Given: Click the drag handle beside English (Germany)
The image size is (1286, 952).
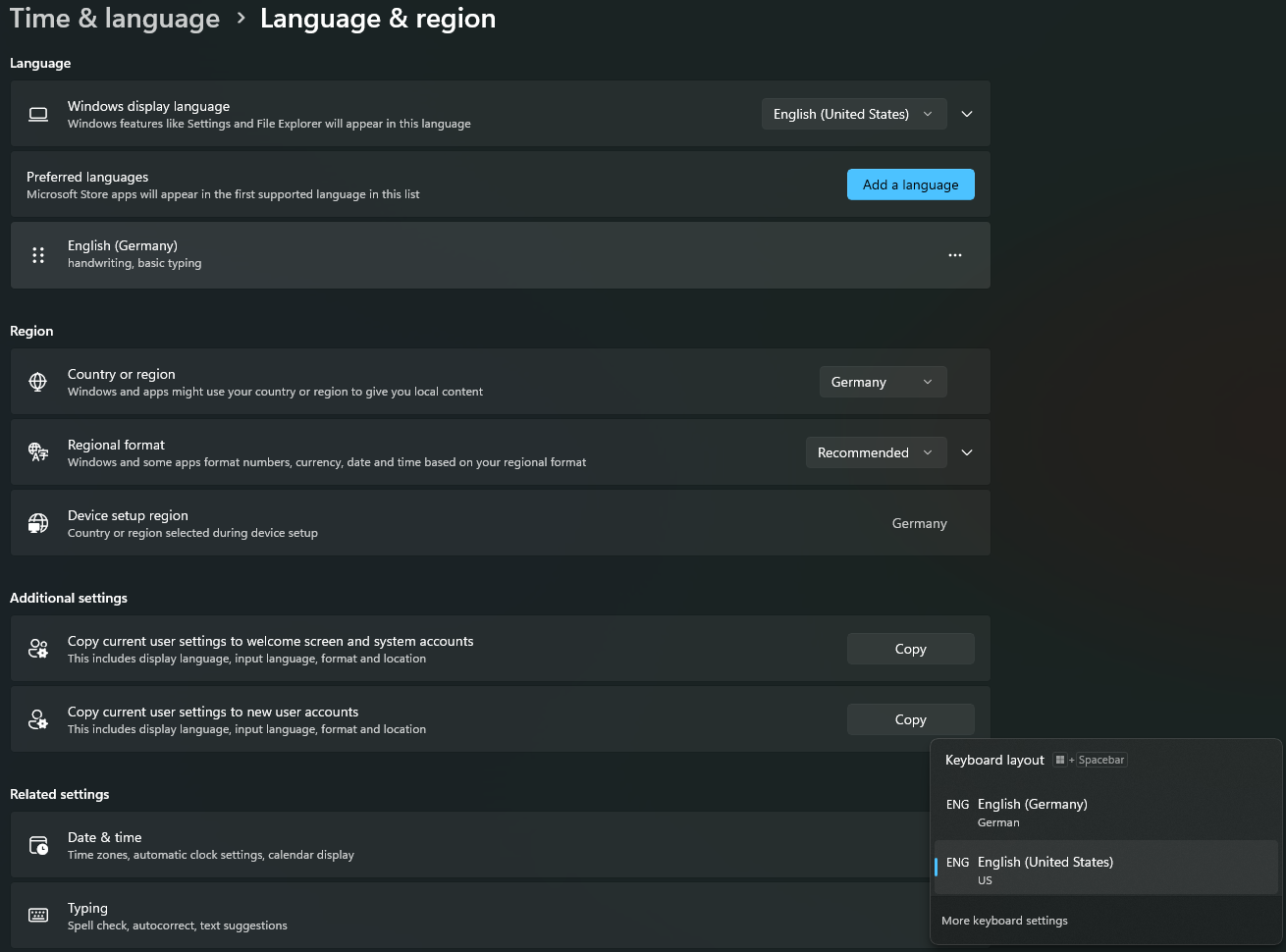Looking at the screenshot, I should 37,255.
